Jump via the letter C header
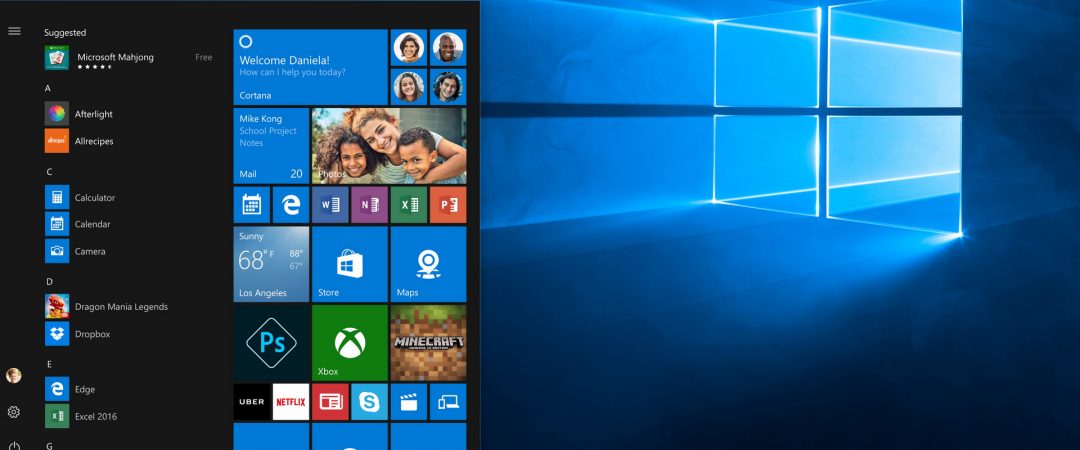 coord(49,172)
